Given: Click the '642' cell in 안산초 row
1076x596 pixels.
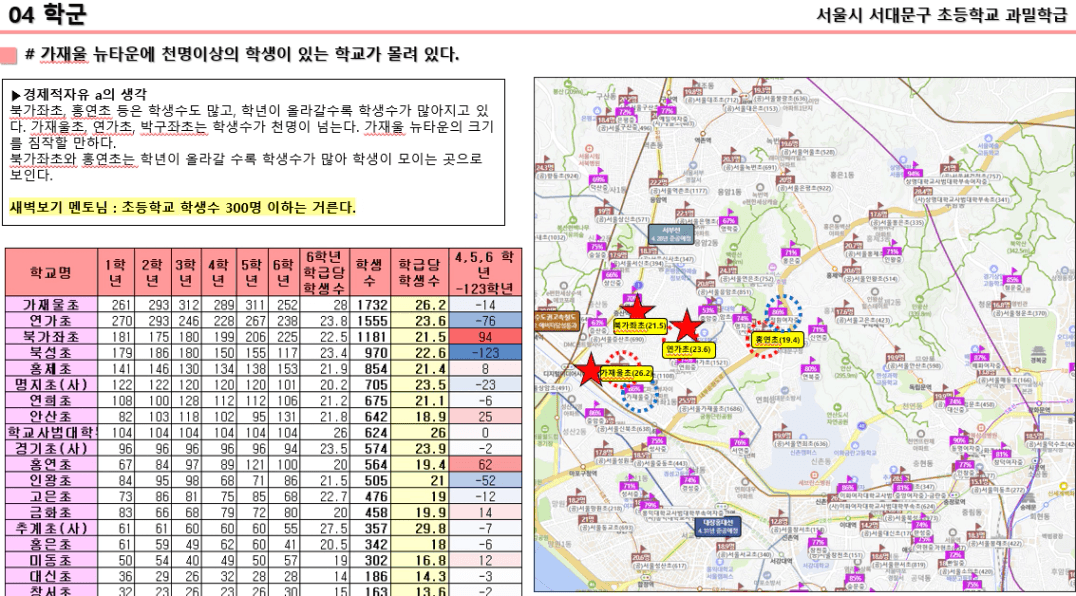Looking at the screenshot, I should coord(371,416).
